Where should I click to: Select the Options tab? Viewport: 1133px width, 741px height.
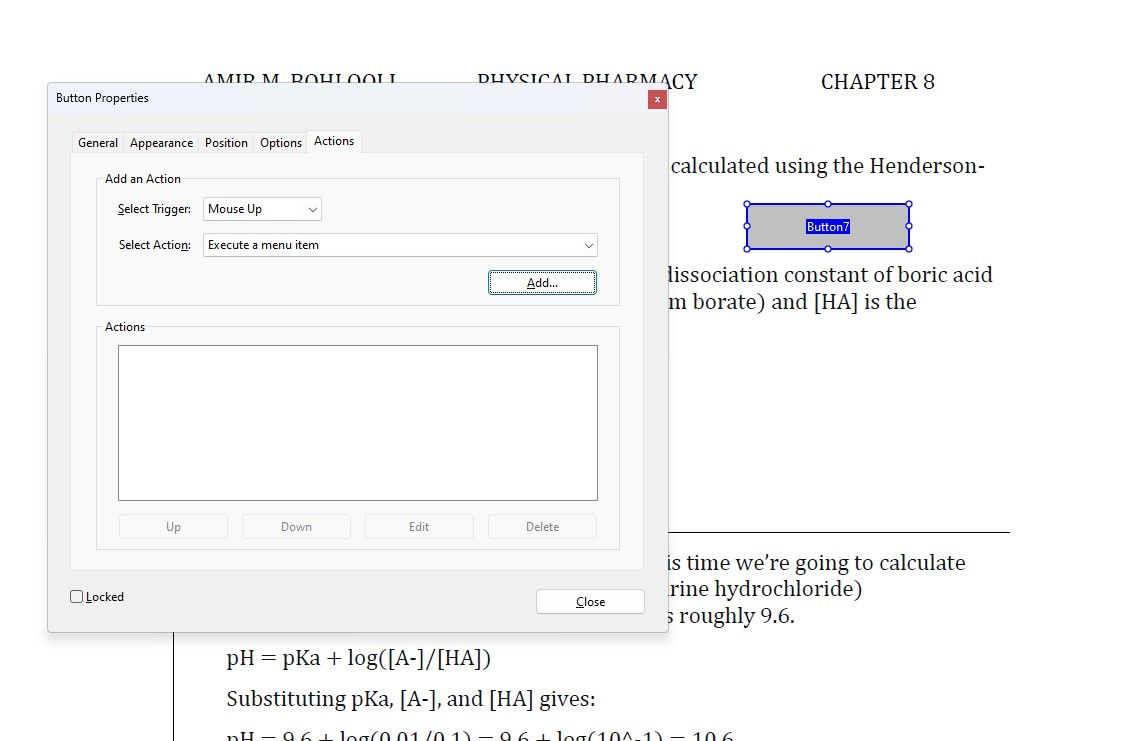coord(280,142)
